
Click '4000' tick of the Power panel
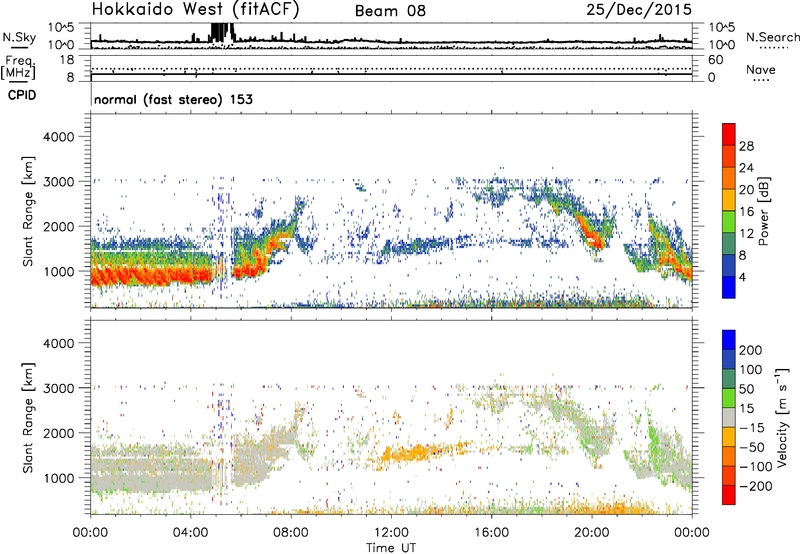coord(59,137)
